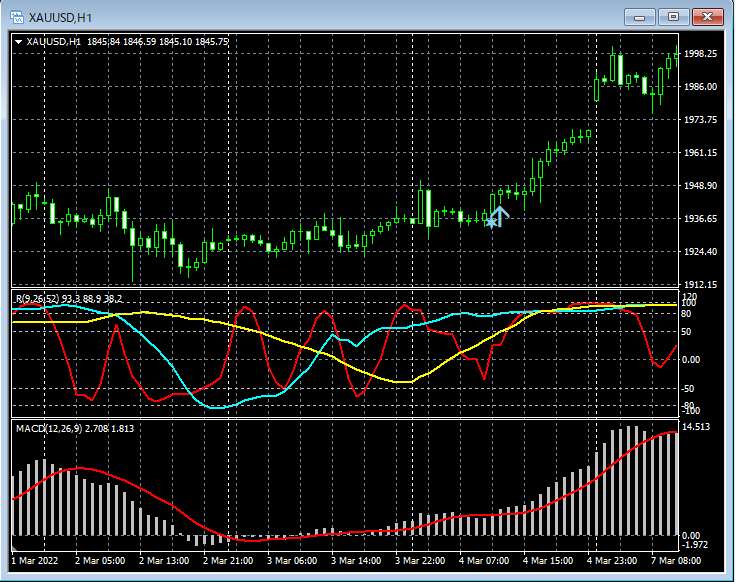Click the 1948.90 price scale label
The width and height of the screenshot is (736, 582).
pyautogui.click(x=700, y=185)
